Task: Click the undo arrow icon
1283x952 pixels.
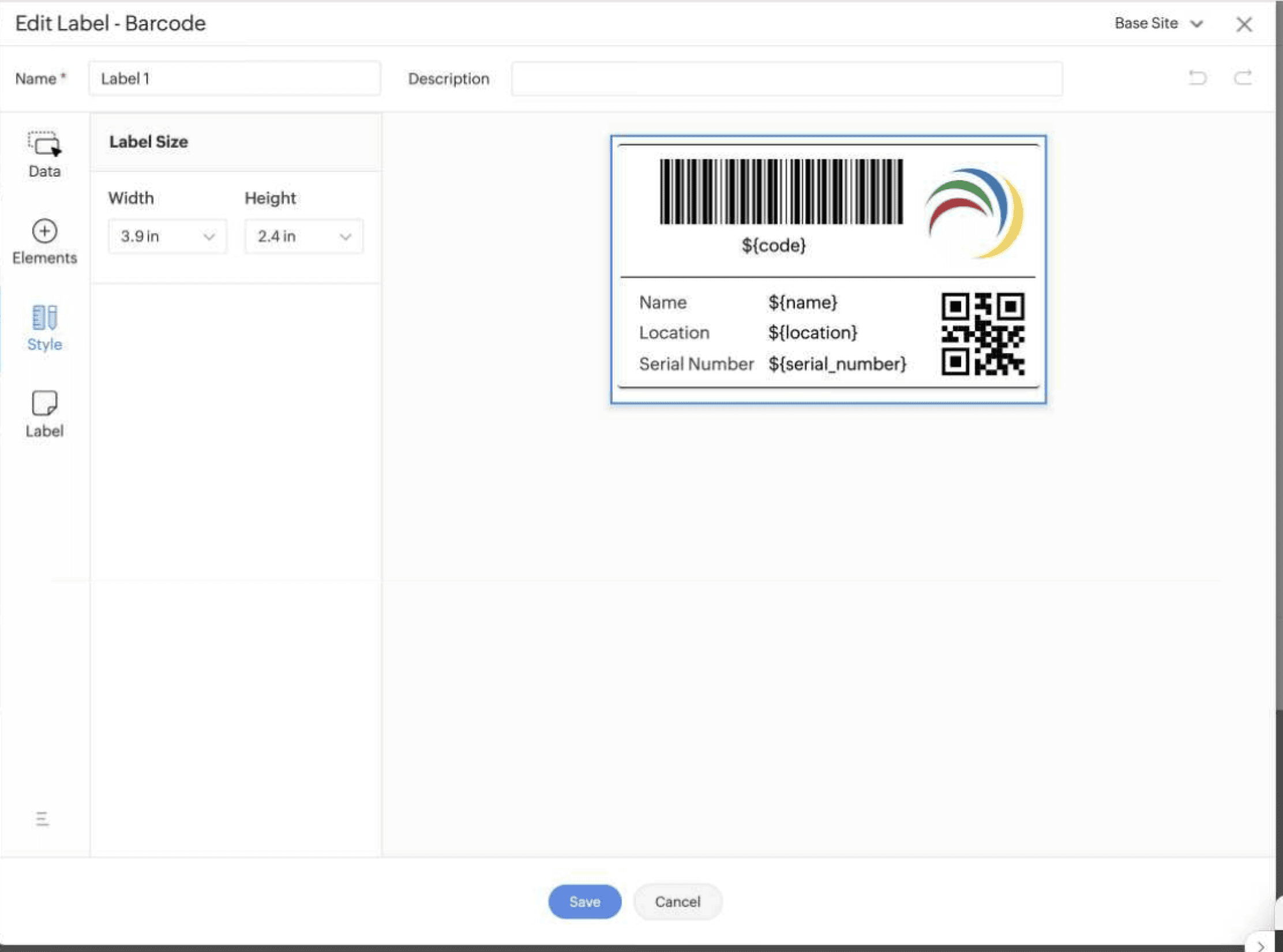Action: pyautogui.click(x=1198, y=77)
